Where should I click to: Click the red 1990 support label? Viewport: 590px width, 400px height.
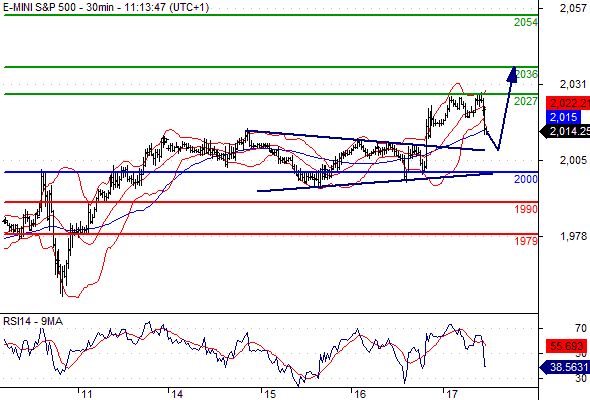[x=526, y=209]
